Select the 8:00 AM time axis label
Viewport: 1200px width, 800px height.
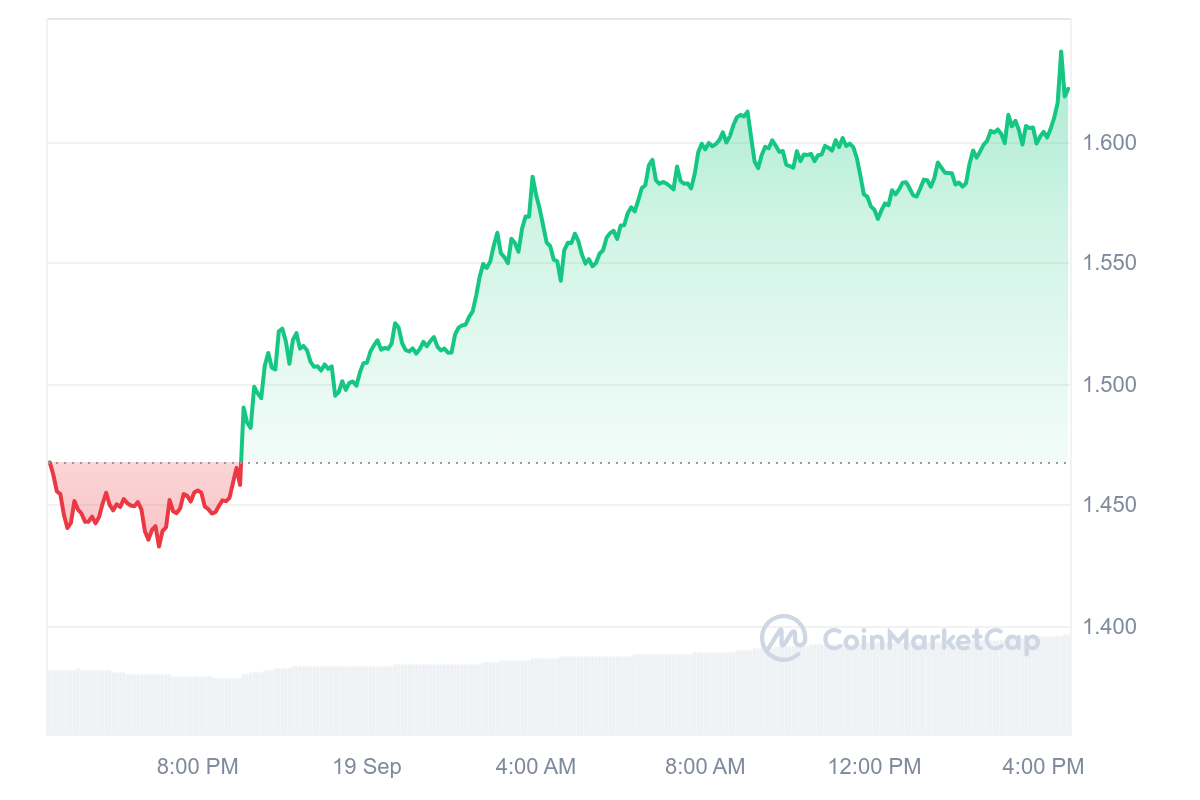pyautogui.click(x=705, y=767)
